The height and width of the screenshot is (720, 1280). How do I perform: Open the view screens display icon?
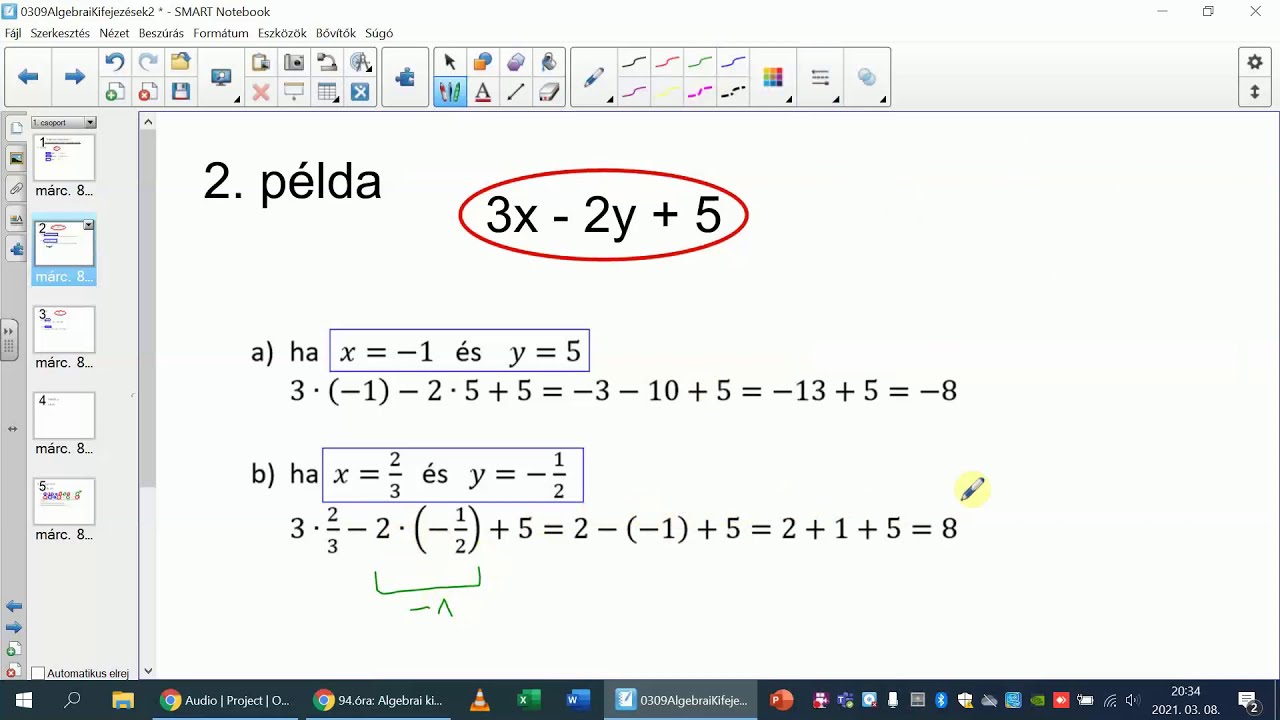pos(221,77)
